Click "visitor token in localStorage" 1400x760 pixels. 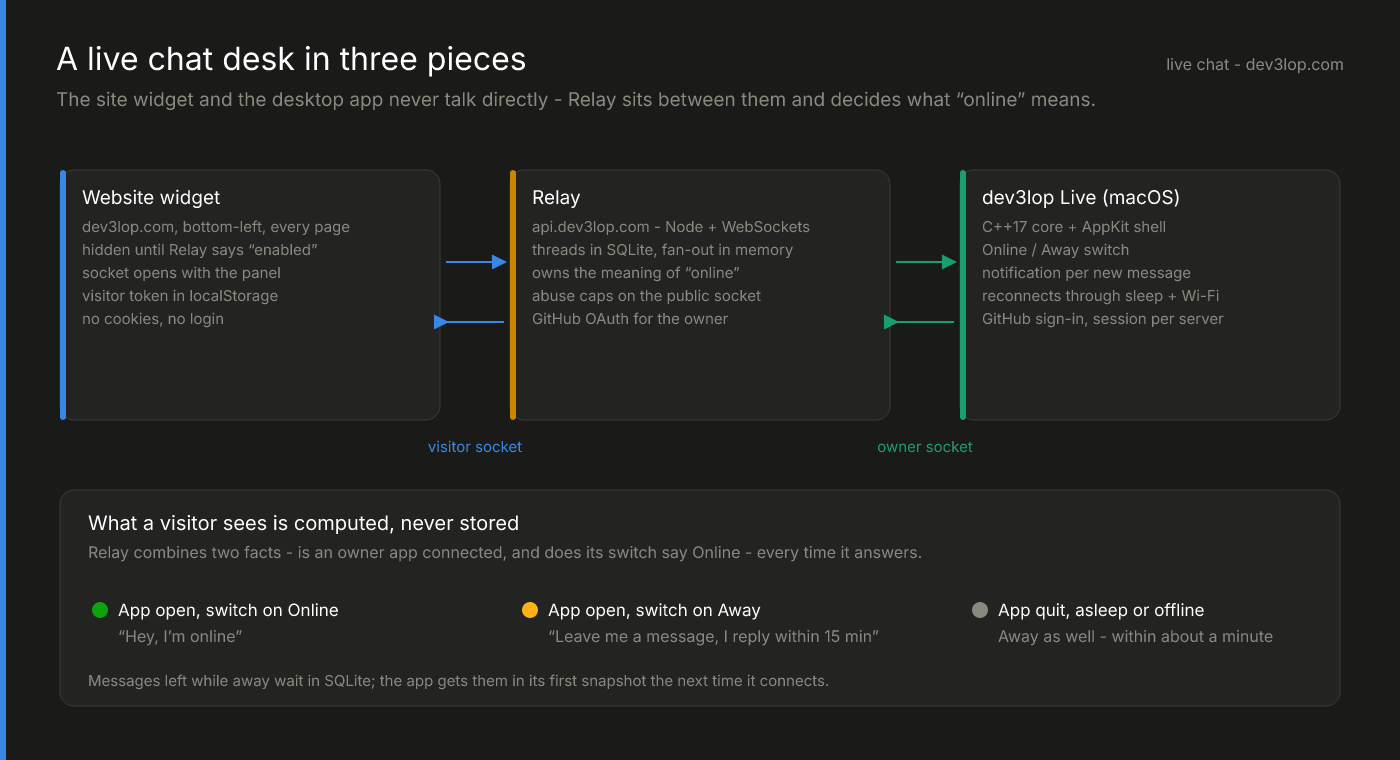coord(180,296)
